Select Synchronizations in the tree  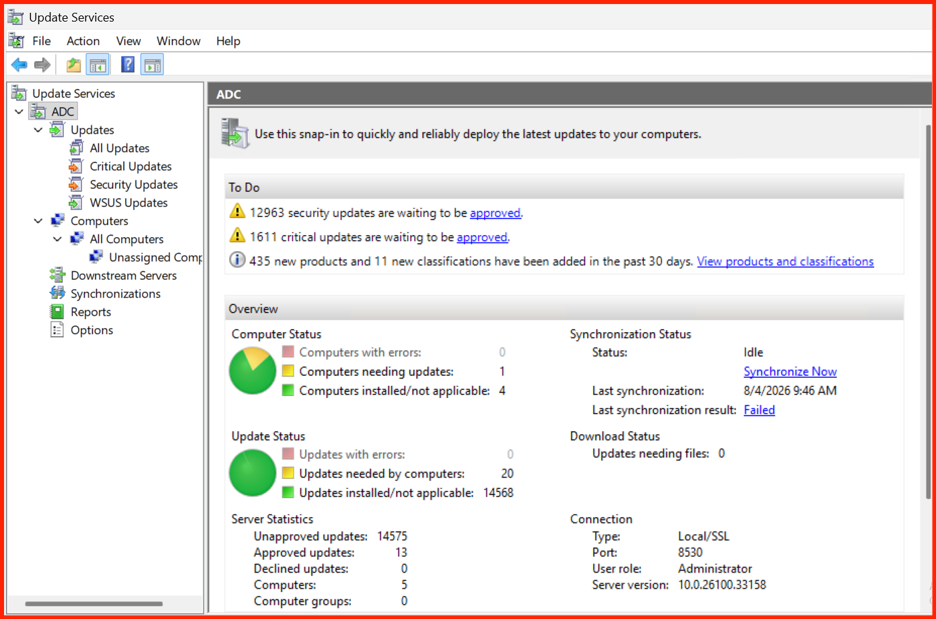pyautogui.click(x=115, y=294)
